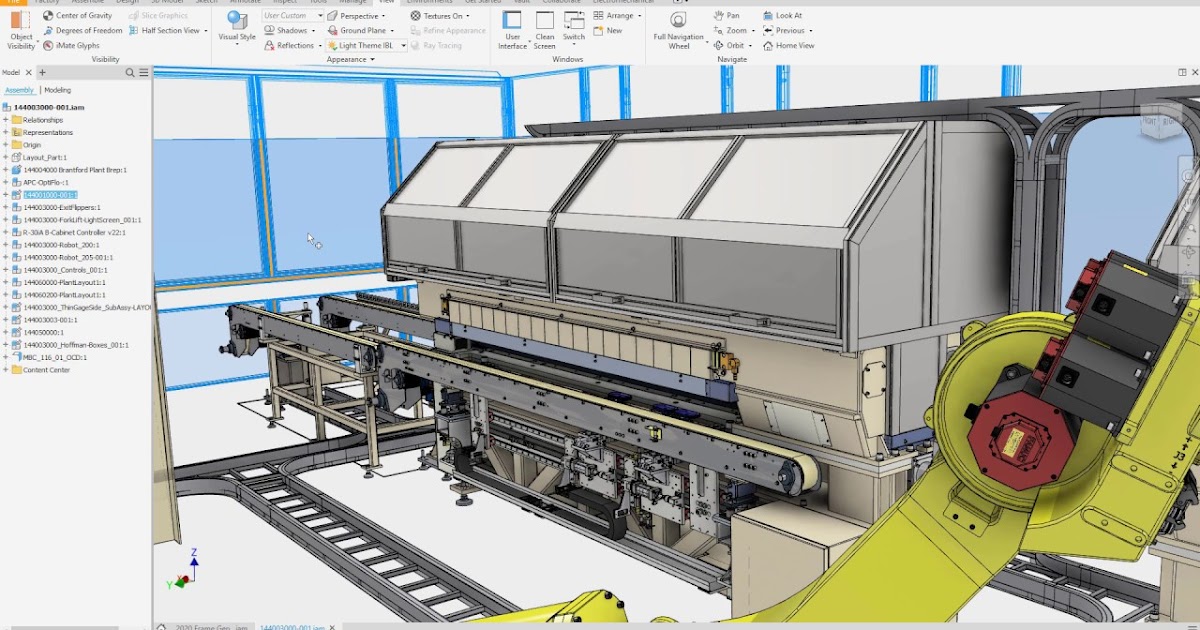Expand the Origin folder node
Image resolution: width=1200 pixels, height=630 pixels.
pos(5,145)
